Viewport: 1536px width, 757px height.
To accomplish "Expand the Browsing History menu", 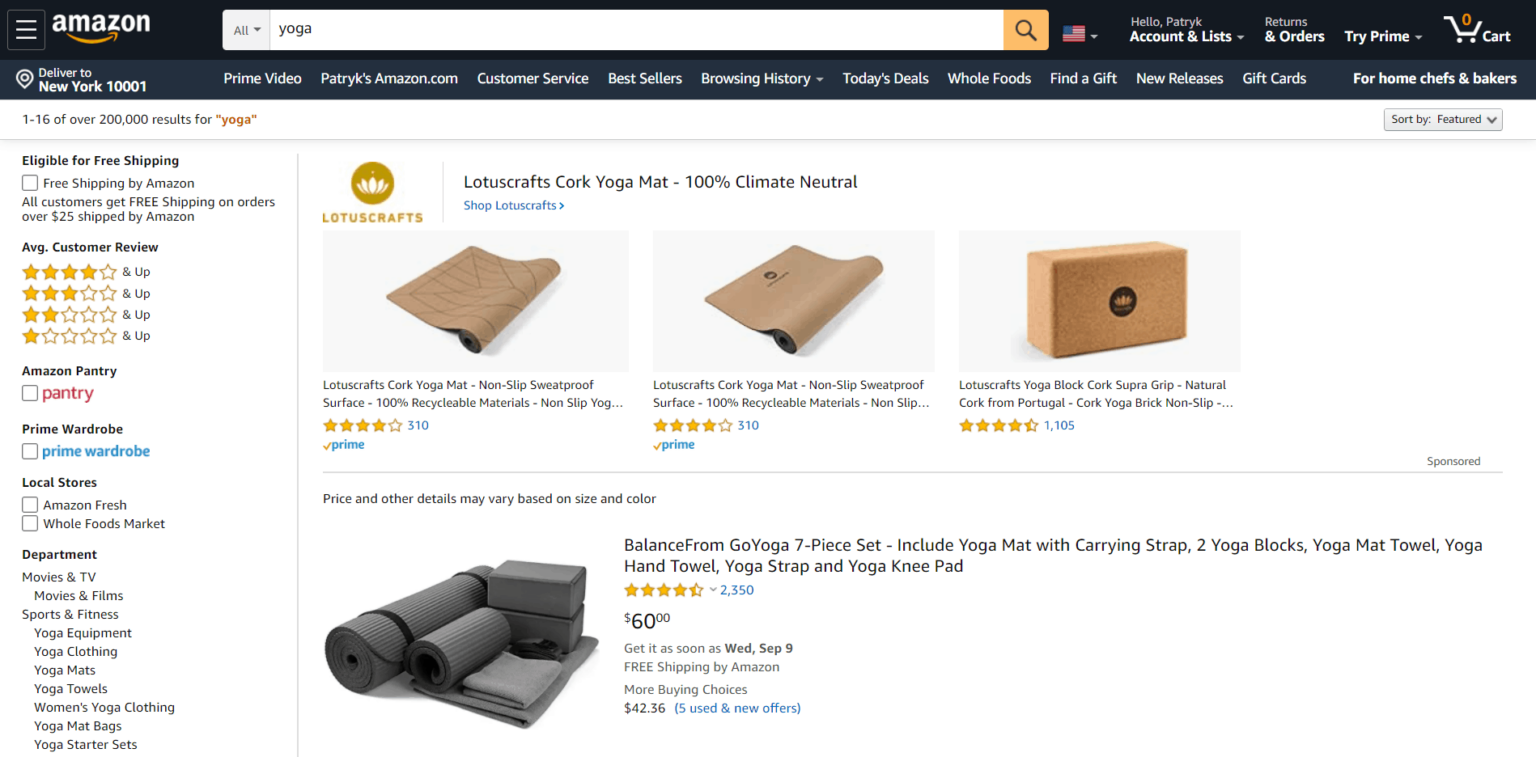I will click(761, 78).
